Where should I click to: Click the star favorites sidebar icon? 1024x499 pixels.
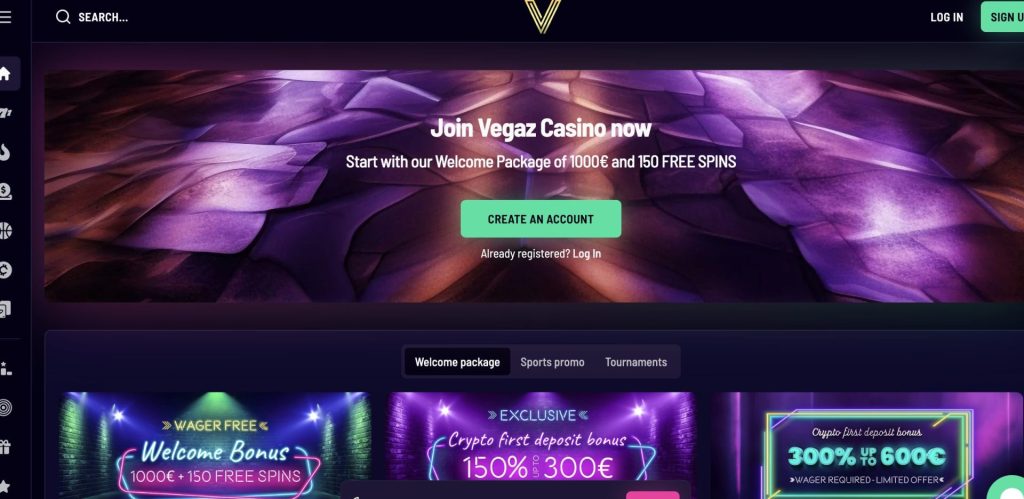point(5,487)
